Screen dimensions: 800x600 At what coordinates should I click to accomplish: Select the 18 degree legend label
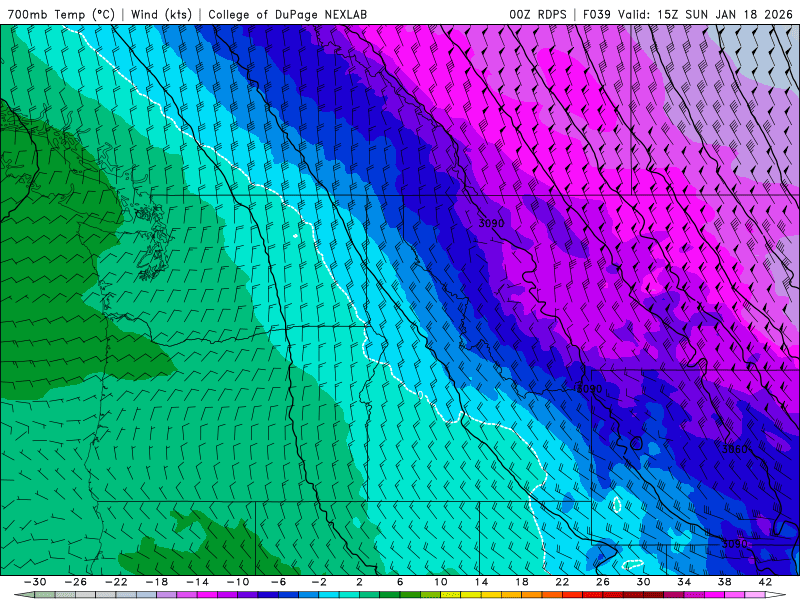point(521,582)
